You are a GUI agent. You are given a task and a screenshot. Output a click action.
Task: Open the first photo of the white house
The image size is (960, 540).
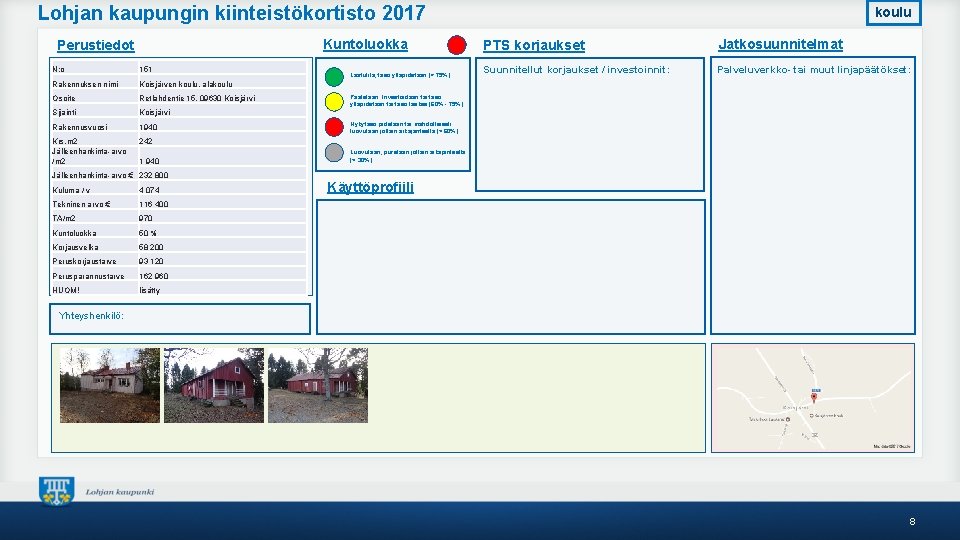point(110,385)
